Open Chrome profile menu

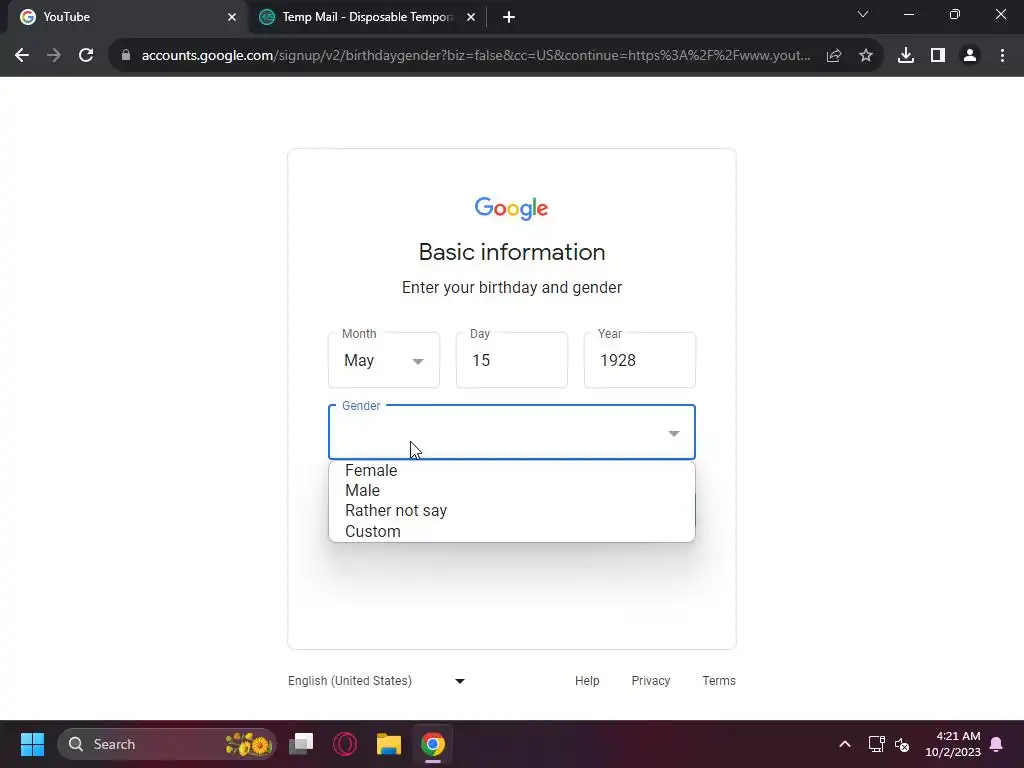pos(970,56)
